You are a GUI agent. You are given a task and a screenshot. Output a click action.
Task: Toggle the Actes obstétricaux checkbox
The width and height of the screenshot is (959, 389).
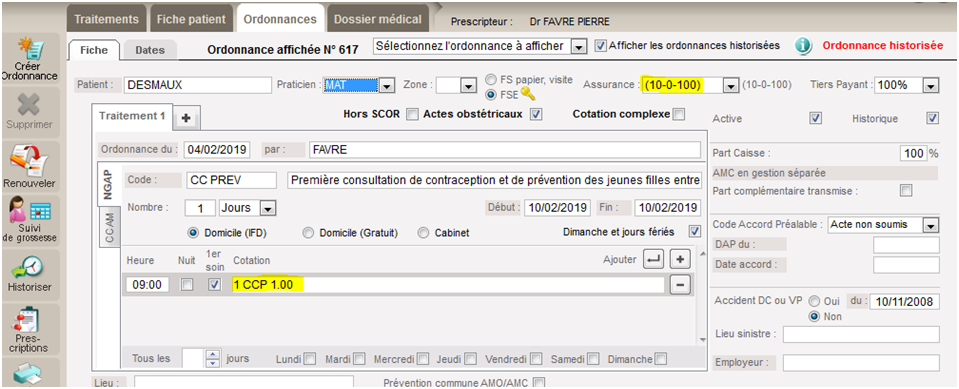tap(536, 114)
